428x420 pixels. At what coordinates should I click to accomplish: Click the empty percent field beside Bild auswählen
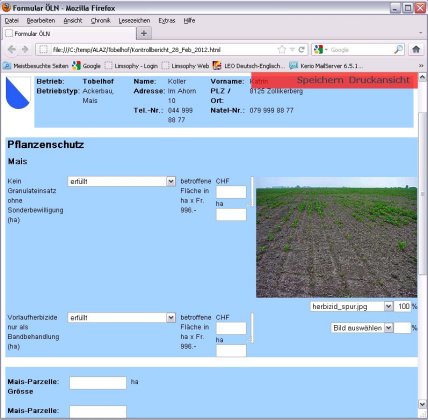click(x=402, y=328)
